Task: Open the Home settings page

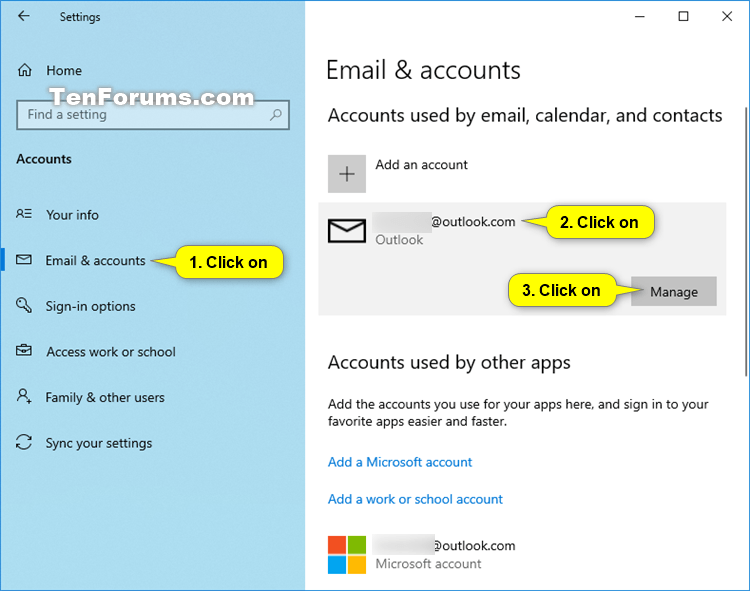Action: pos(64,71)
